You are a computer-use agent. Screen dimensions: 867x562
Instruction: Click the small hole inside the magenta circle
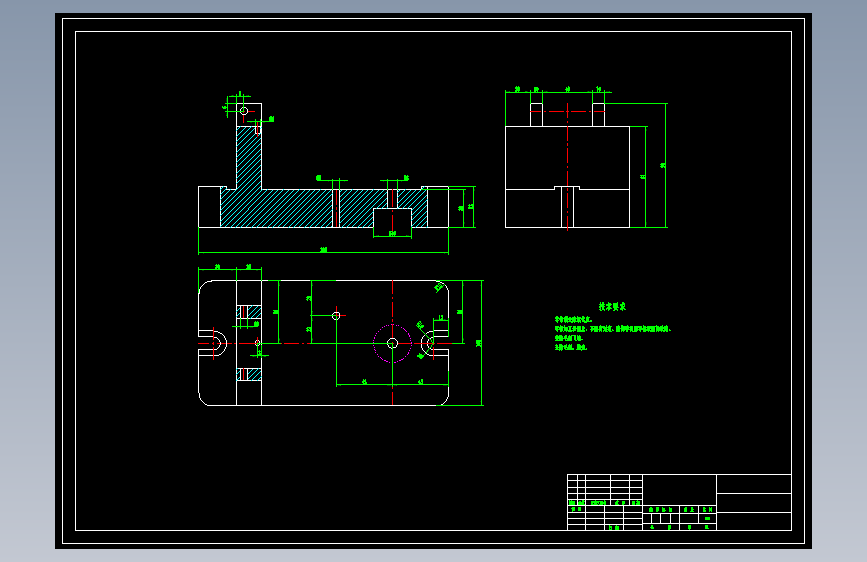393,344
